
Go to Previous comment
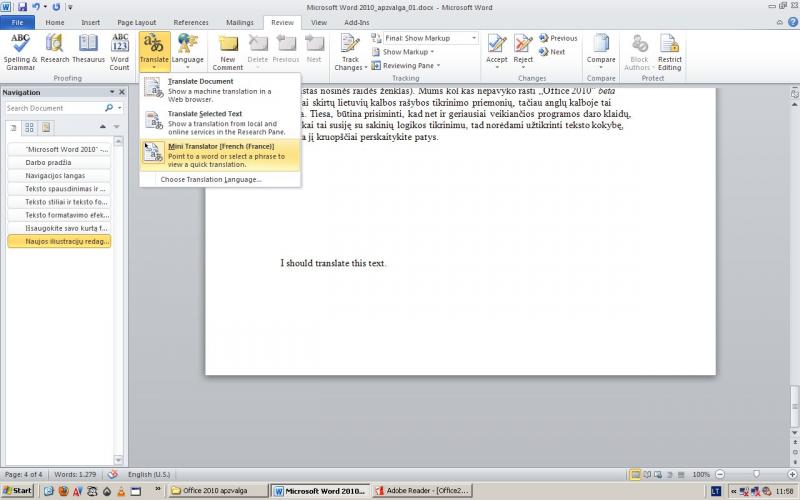pos(286,49)
